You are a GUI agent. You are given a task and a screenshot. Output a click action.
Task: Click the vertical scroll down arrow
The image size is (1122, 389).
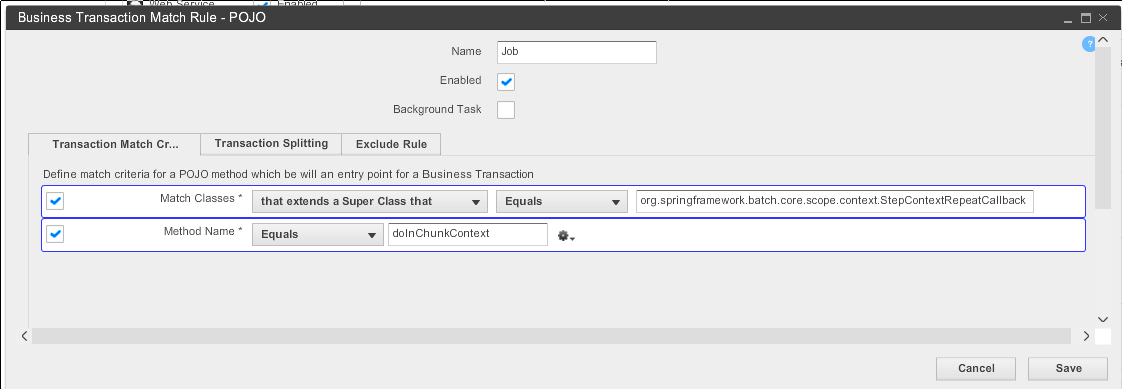pyautogui.click(x=1102, y=319)
